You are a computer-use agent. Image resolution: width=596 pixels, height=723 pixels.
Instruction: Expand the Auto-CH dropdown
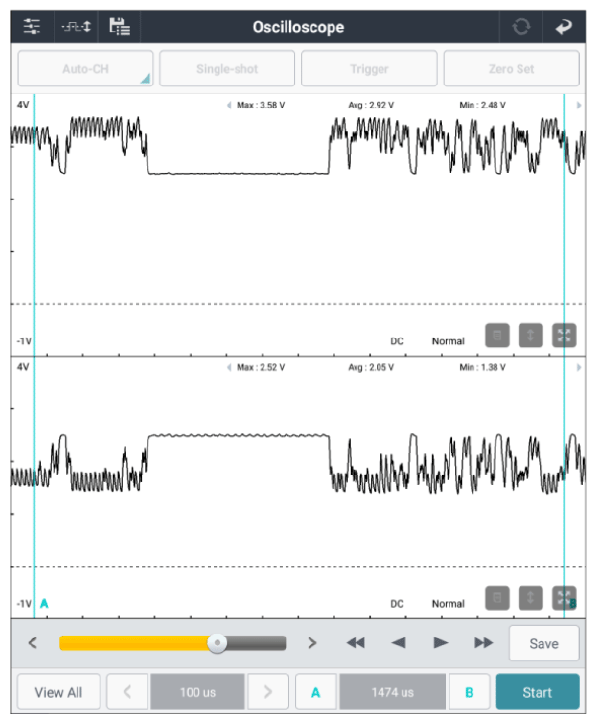coord(85,69)
